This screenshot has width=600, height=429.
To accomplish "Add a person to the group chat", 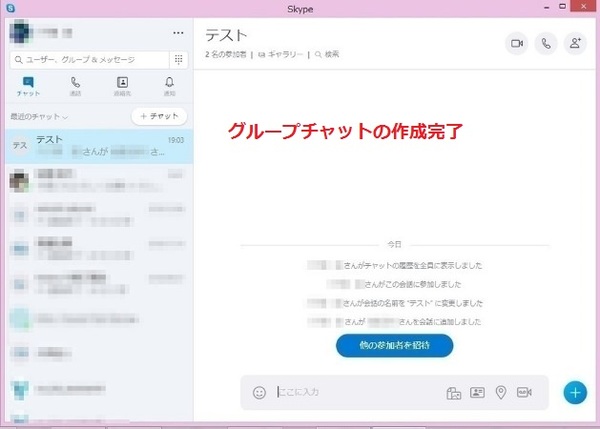I will pos(575,44).
